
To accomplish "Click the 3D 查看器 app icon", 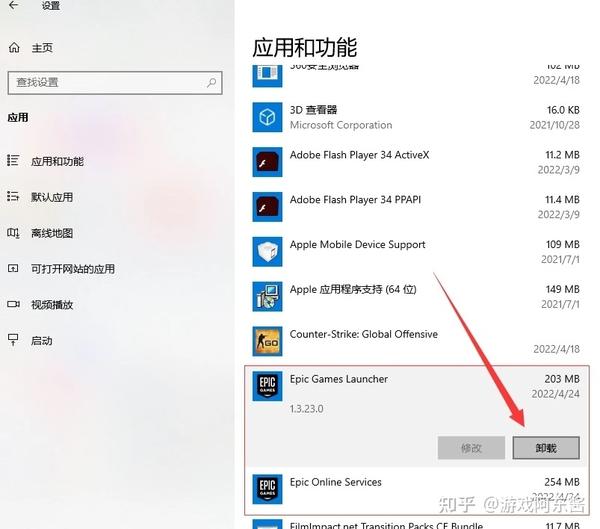I will pos(267,117).
